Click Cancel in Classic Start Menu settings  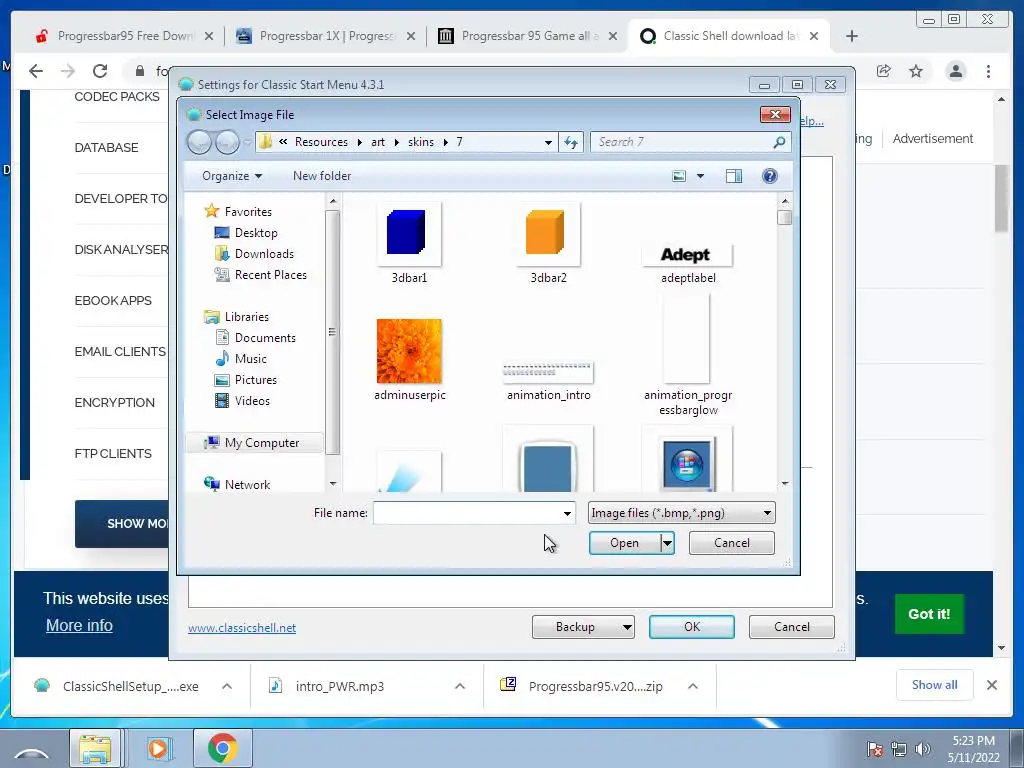792,627
